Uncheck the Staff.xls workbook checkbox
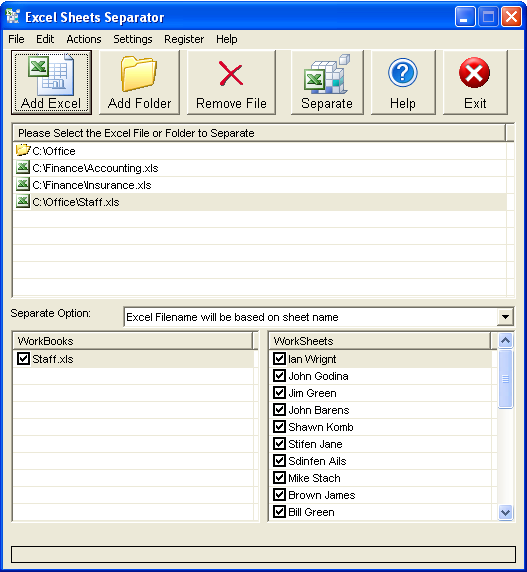 click(23, 358)
